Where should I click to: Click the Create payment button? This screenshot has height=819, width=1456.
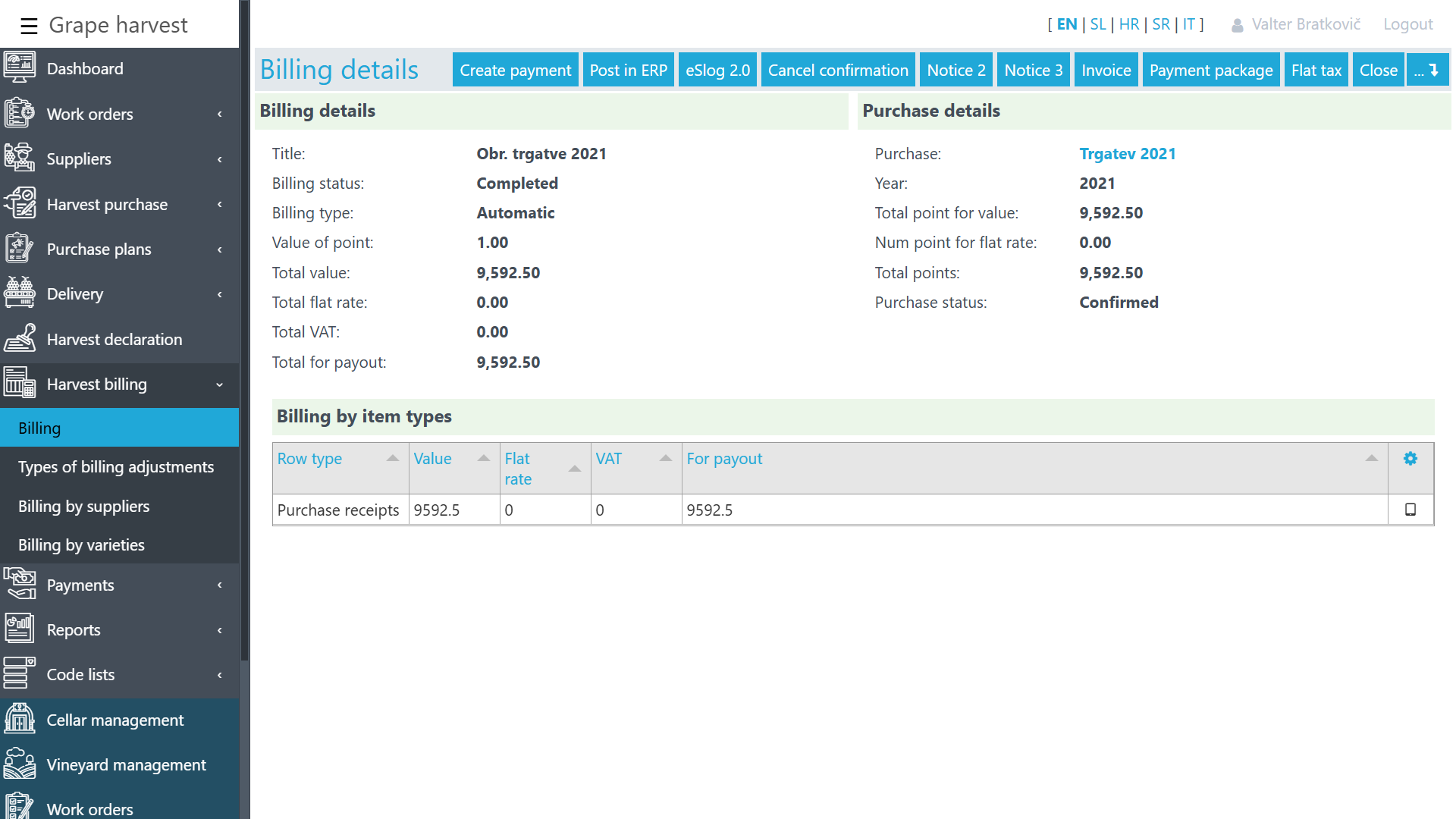coord(515,70)
